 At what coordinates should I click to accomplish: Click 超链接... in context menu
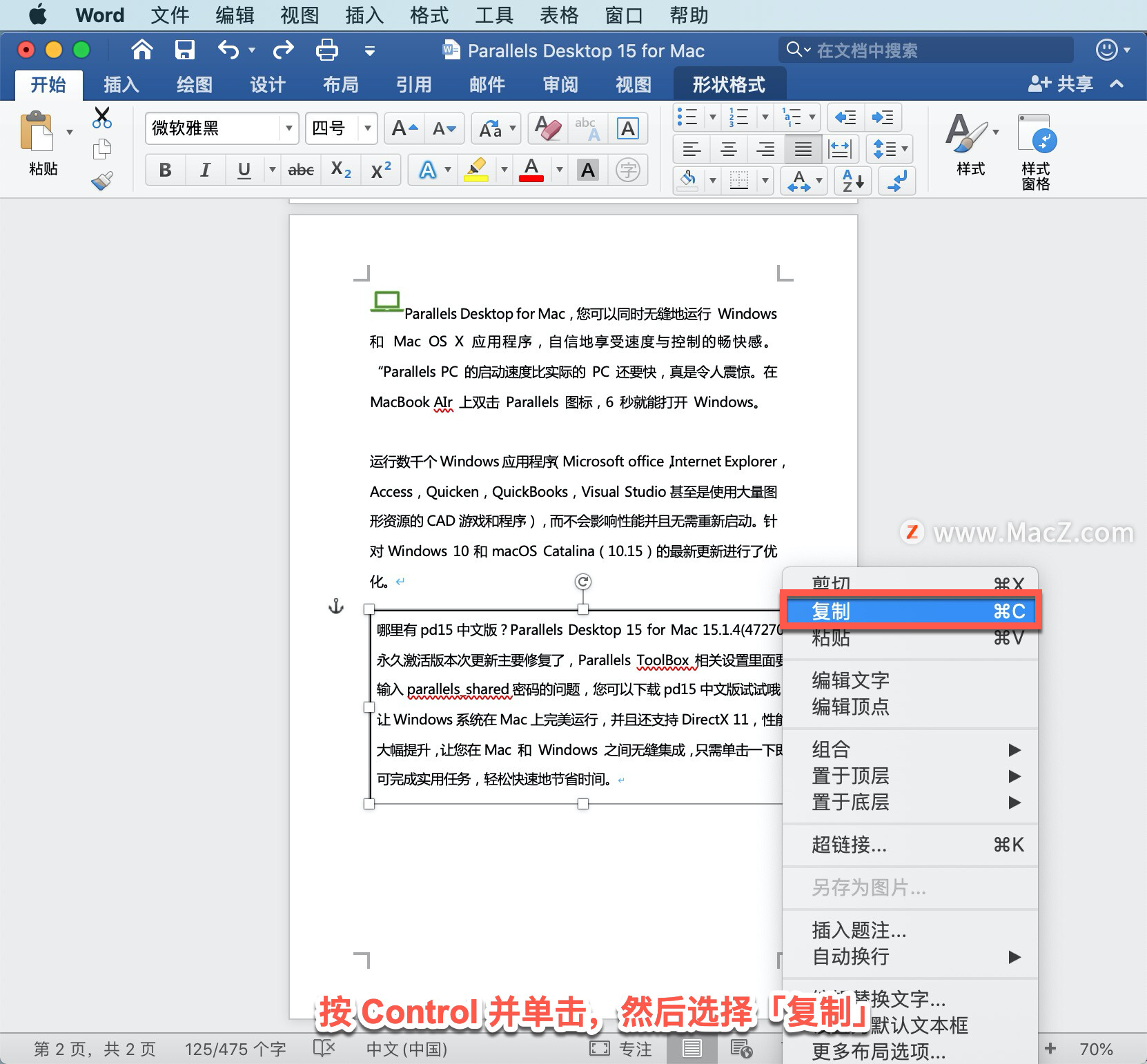point(910,844)
